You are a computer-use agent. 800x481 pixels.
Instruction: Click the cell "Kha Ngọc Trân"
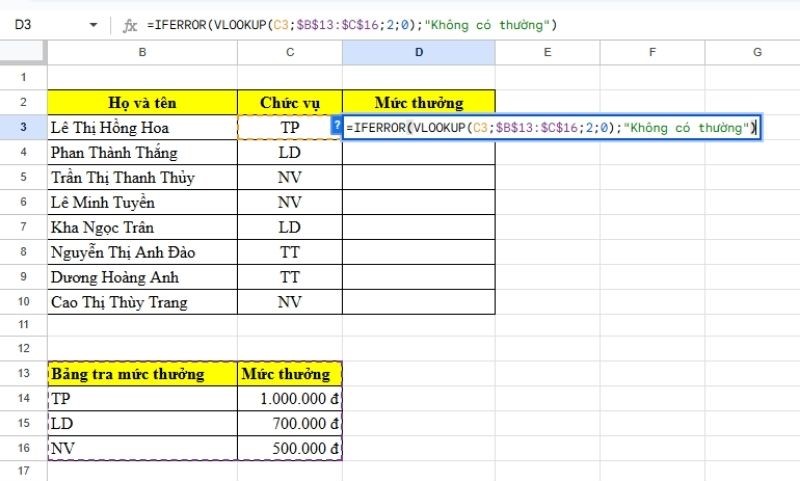pos(143,227)
